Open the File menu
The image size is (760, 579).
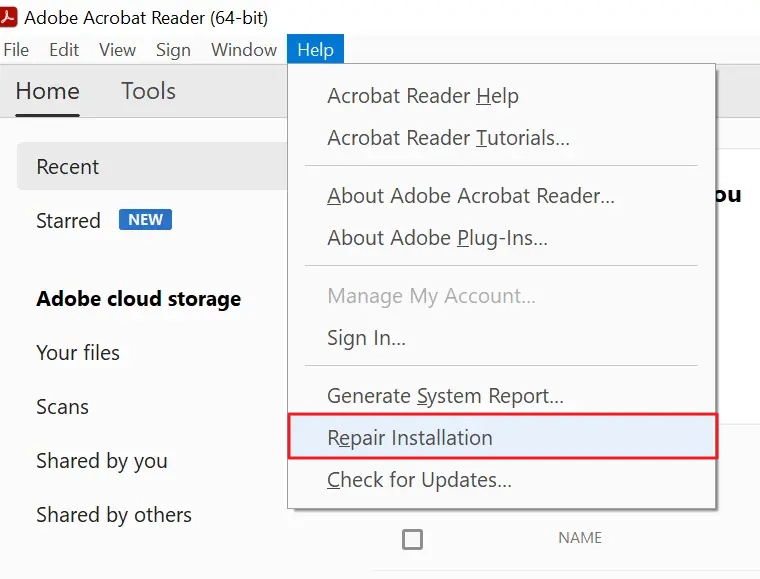[16, 50]
